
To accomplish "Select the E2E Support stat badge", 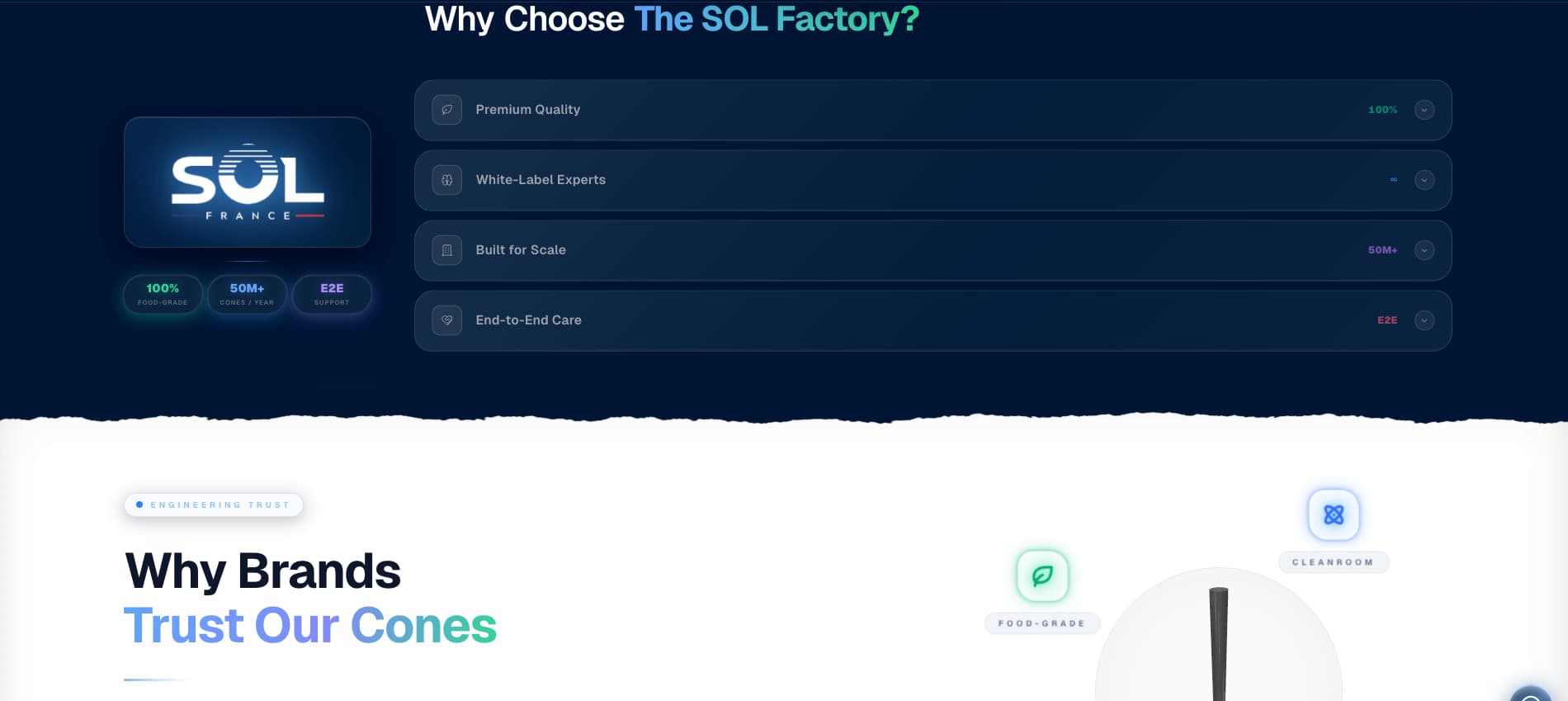I will 332,294.
